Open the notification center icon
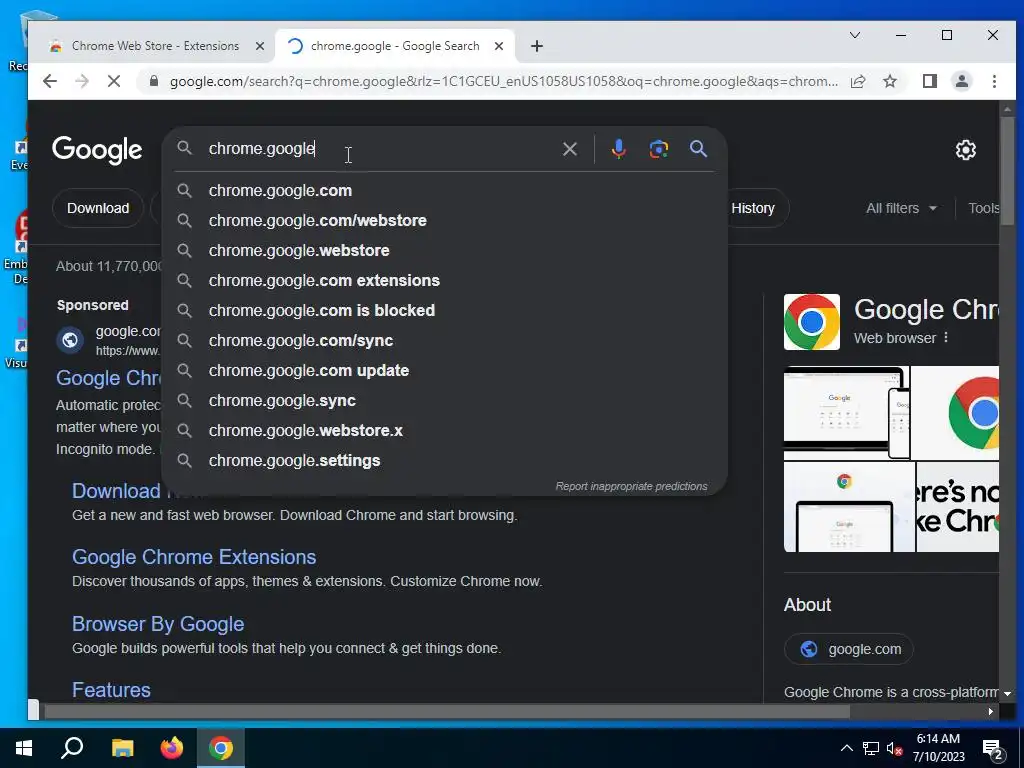This screenshot has width=1024, height=768. [x=993, y=749]
